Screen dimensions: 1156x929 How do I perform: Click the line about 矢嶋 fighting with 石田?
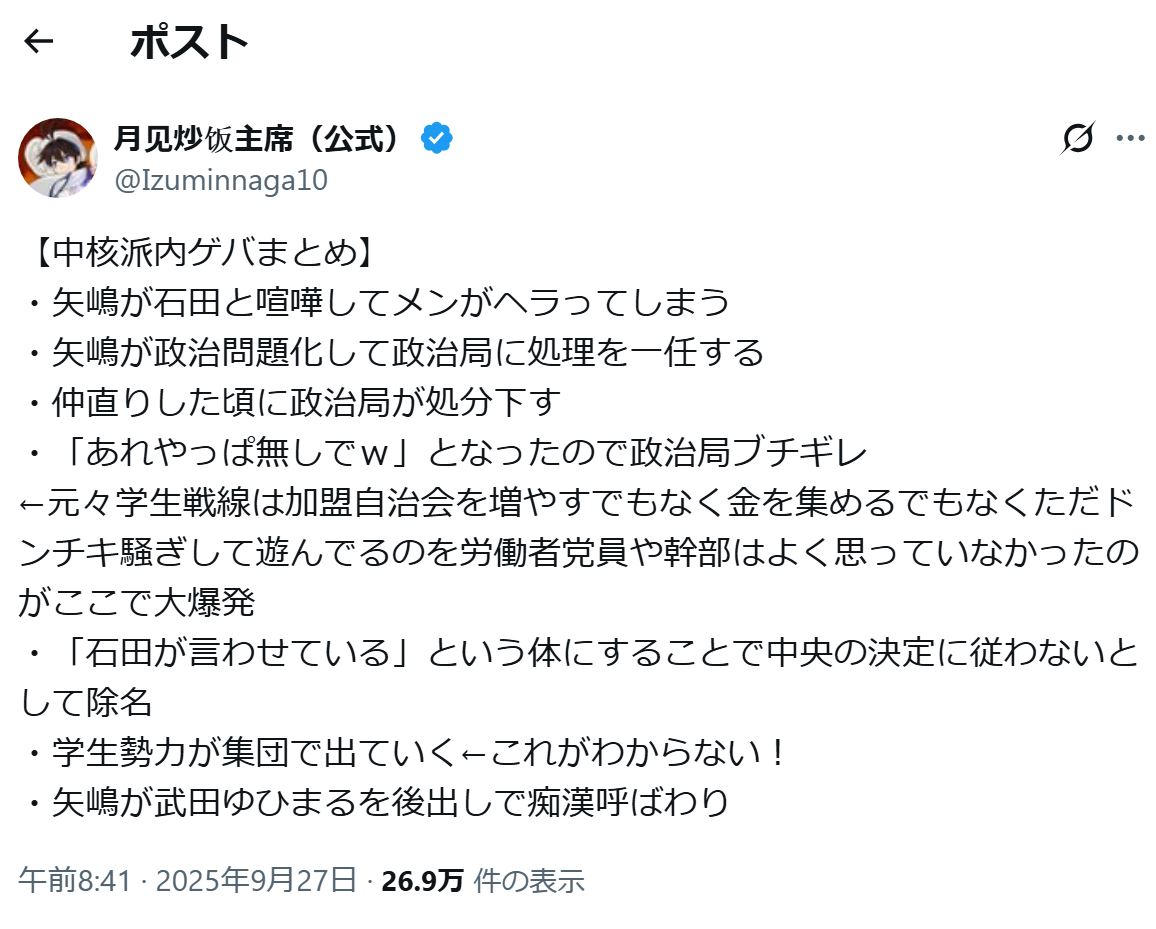378,302
